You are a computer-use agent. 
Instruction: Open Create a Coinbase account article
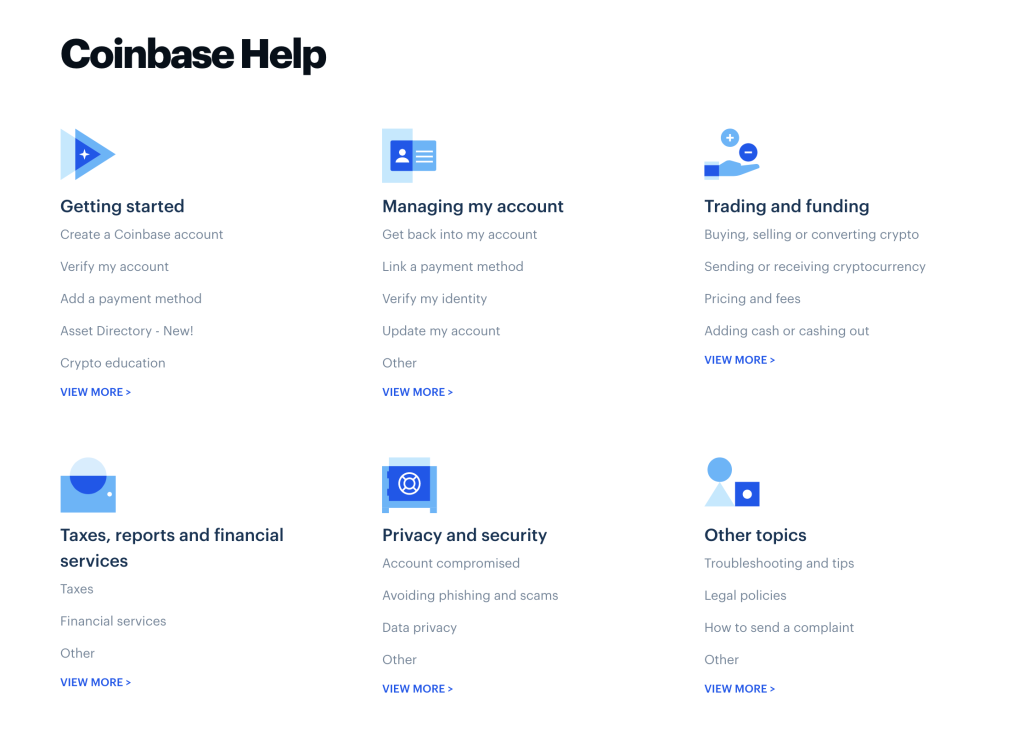pyautogui.click(x=142, y=235)
